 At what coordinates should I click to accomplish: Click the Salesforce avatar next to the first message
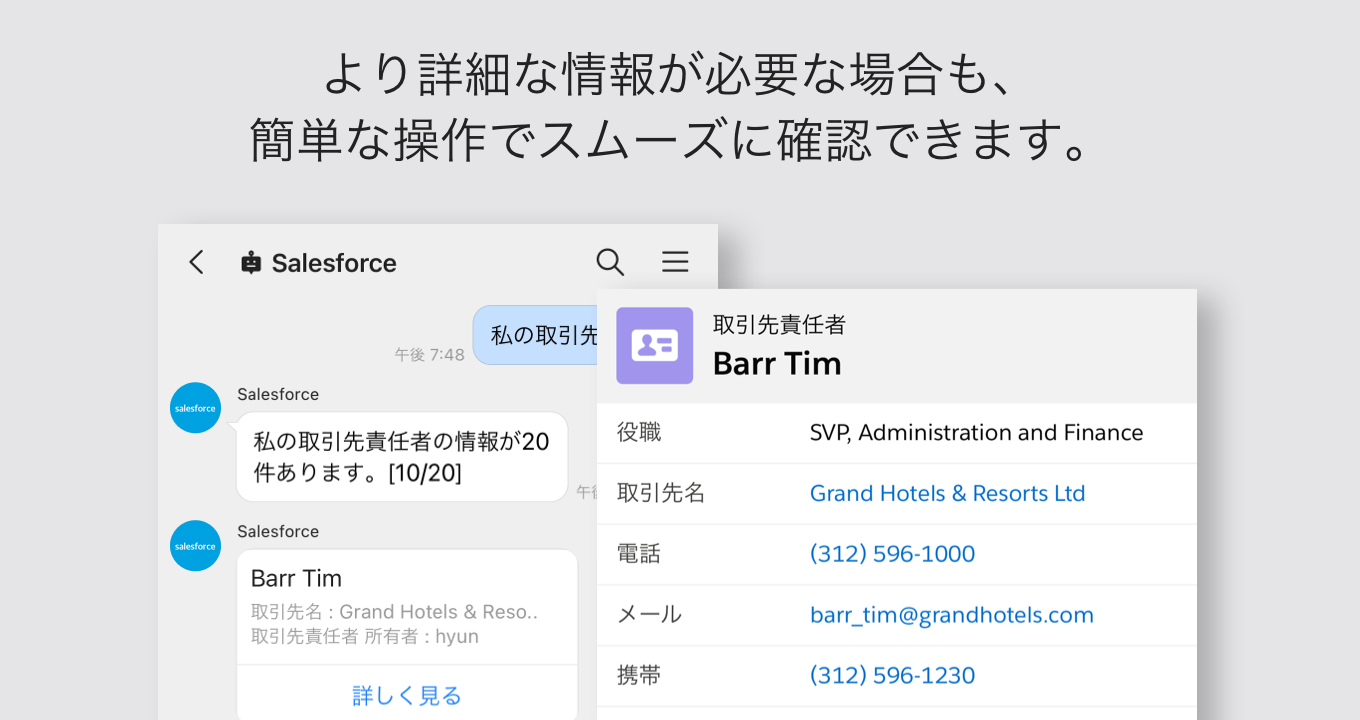pyautogui.click(x=195, y=407)
